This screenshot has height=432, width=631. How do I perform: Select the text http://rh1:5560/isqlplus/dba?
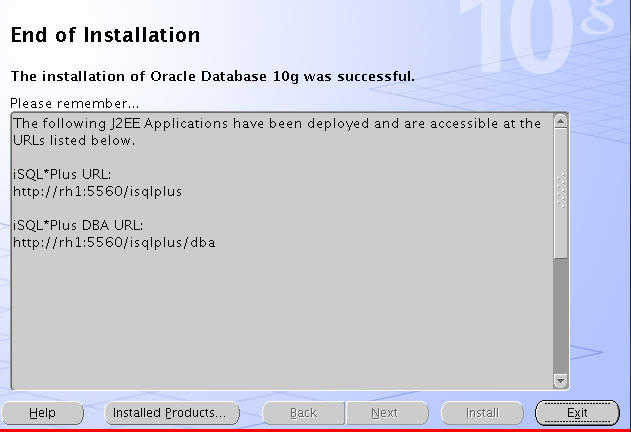coord(114,243)
